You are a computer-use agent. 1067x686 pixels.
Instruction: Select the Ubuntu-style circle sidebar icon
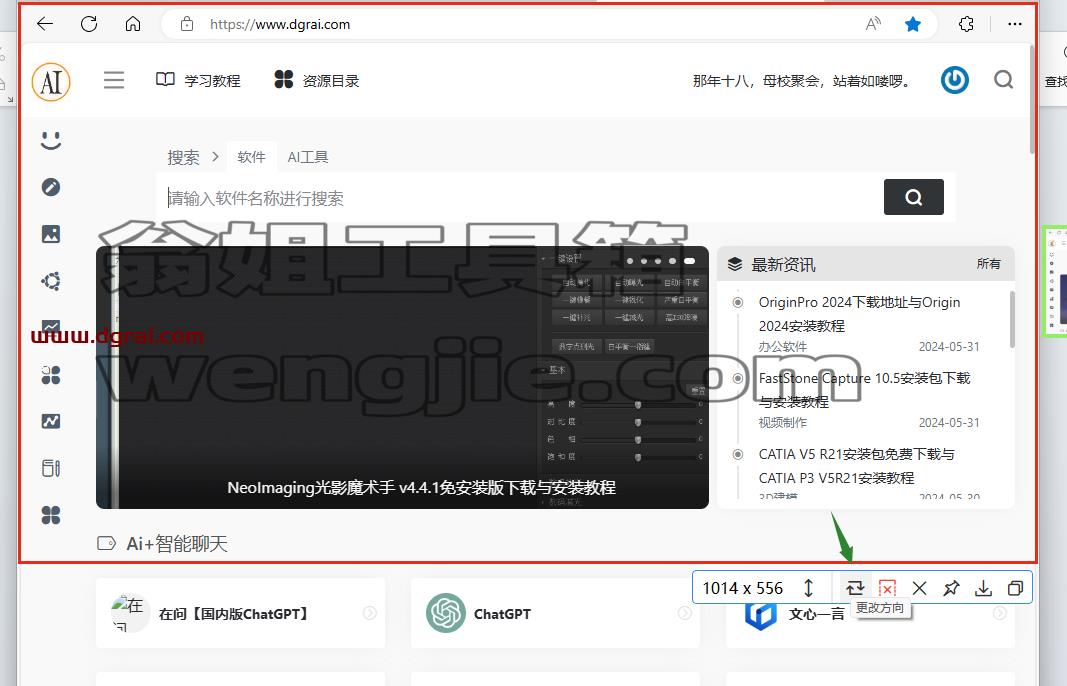51,281
